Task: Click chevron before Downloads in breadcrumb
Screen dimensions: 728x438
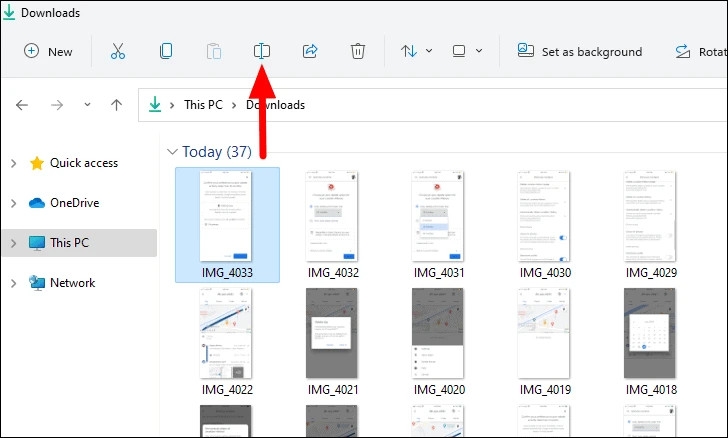Action: point(234,105)
